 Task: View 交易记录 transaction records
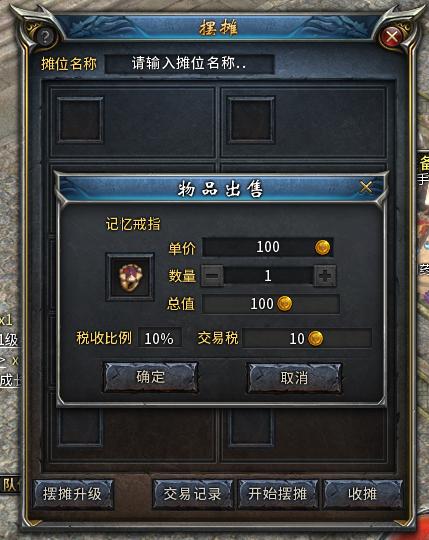(x=192, y=495)
